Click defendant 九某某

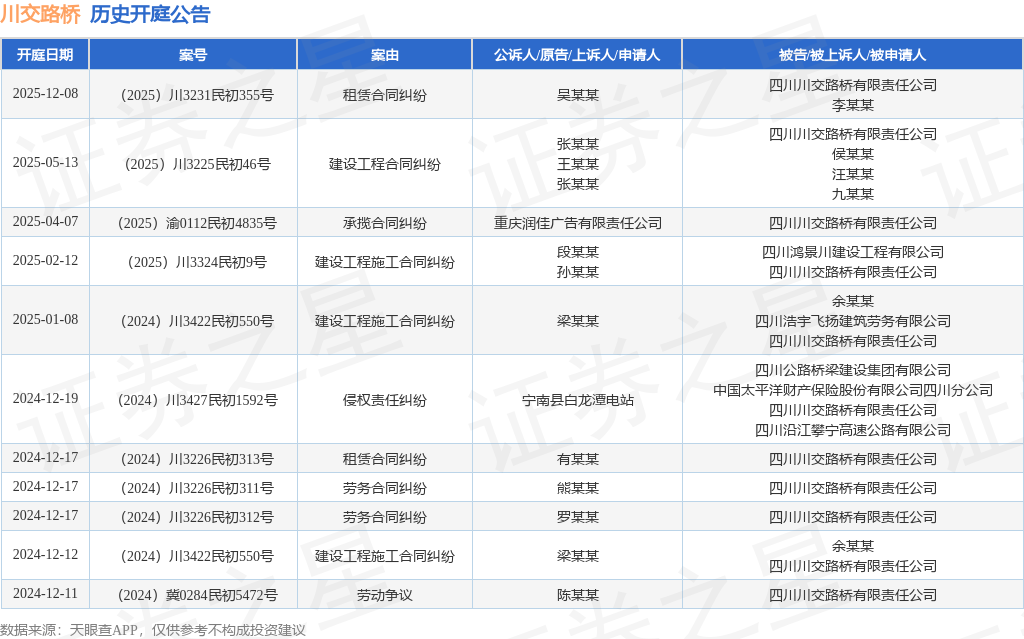(x=852, y=194)
